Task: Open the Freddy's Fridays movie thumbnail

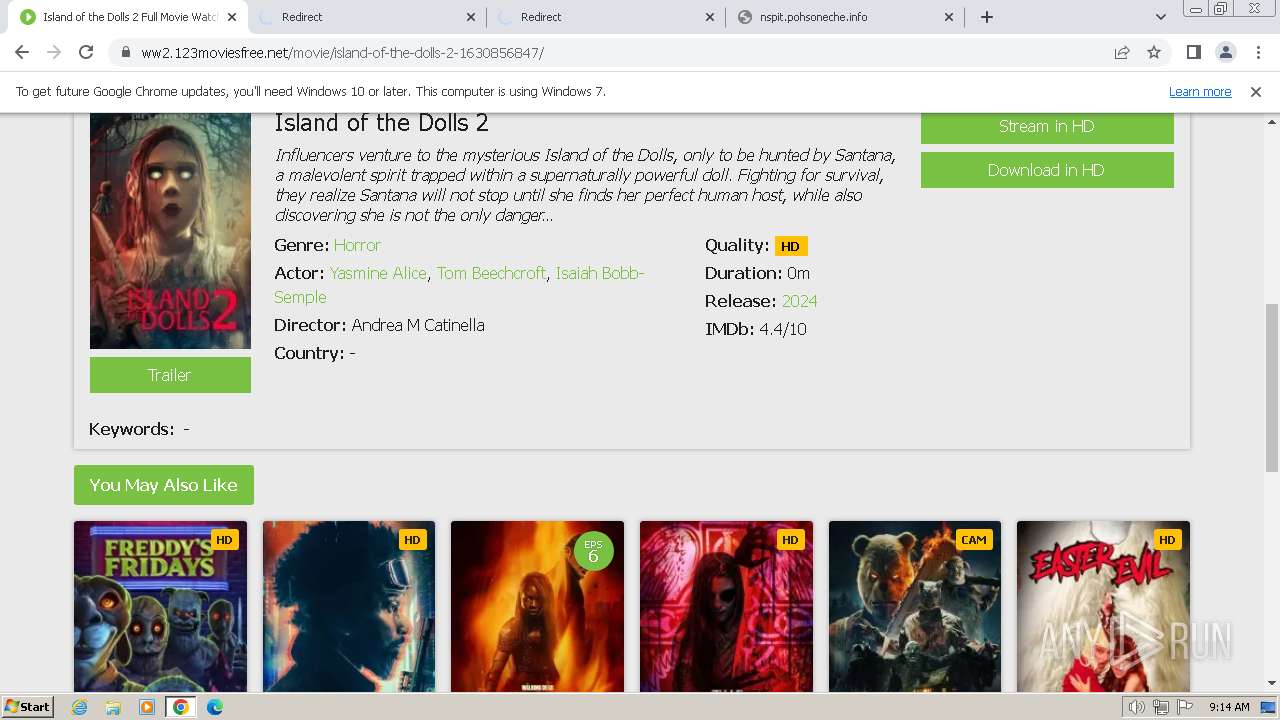Action: [160, 606]
